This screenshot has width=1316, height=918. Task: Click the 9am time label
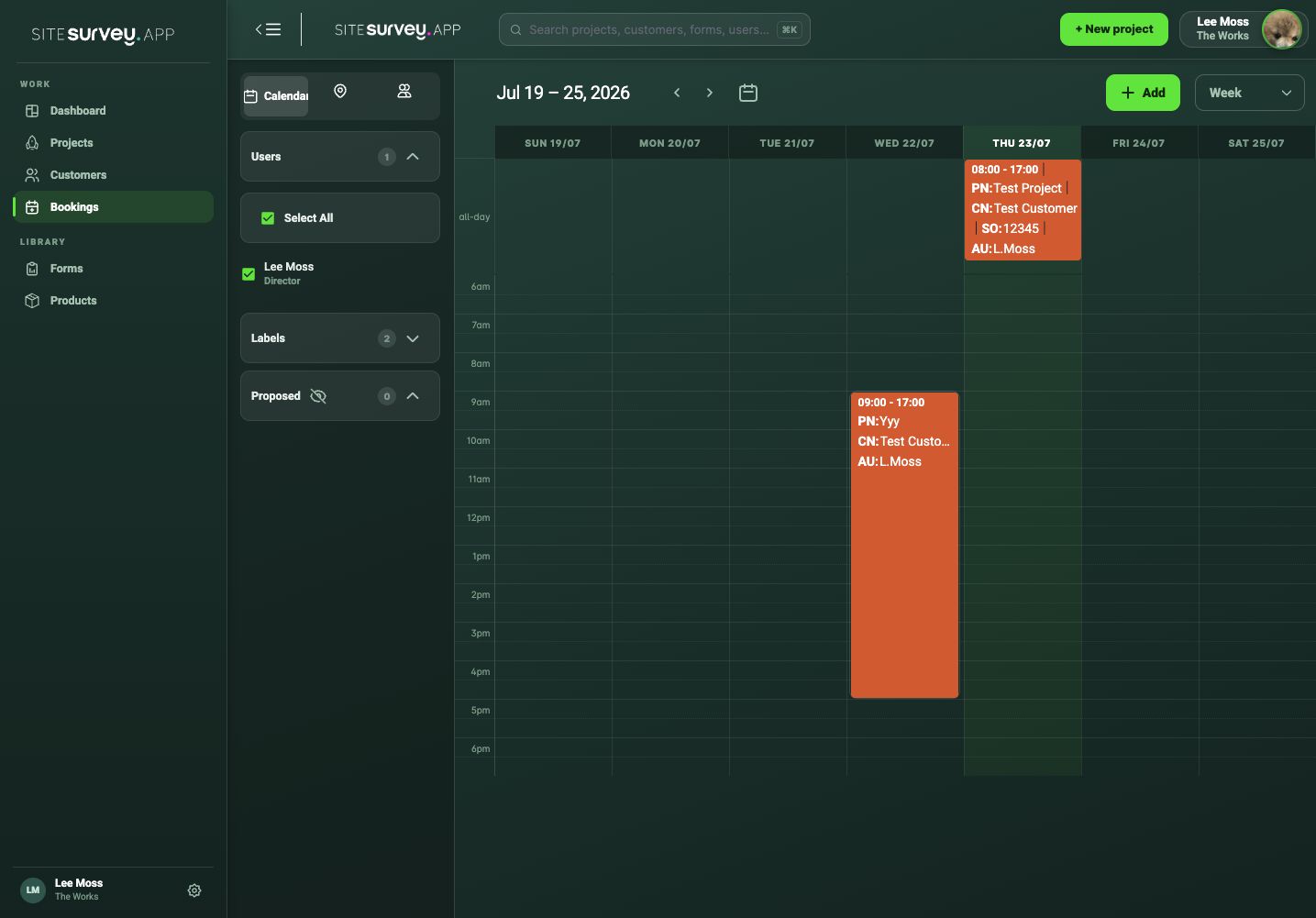(481, 403)
